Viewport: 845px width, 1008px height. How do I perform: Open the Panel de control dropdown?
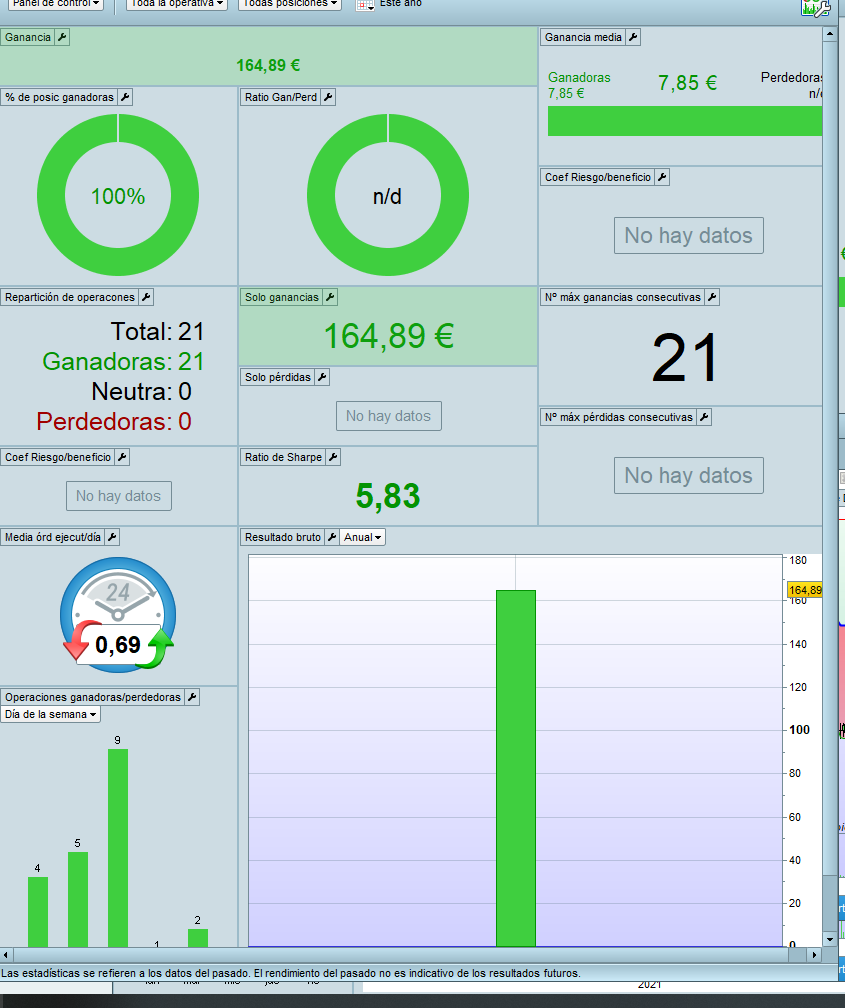[56, 4]
